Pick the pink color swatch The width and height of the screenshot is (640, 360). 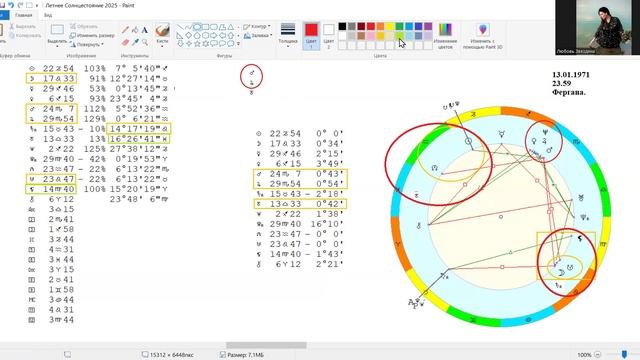[371, 36]
